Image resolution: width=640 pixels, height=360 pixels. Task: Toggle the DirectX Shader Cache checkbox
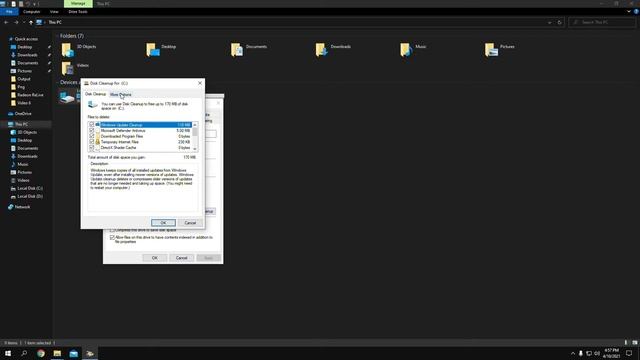tap(91, 147)
